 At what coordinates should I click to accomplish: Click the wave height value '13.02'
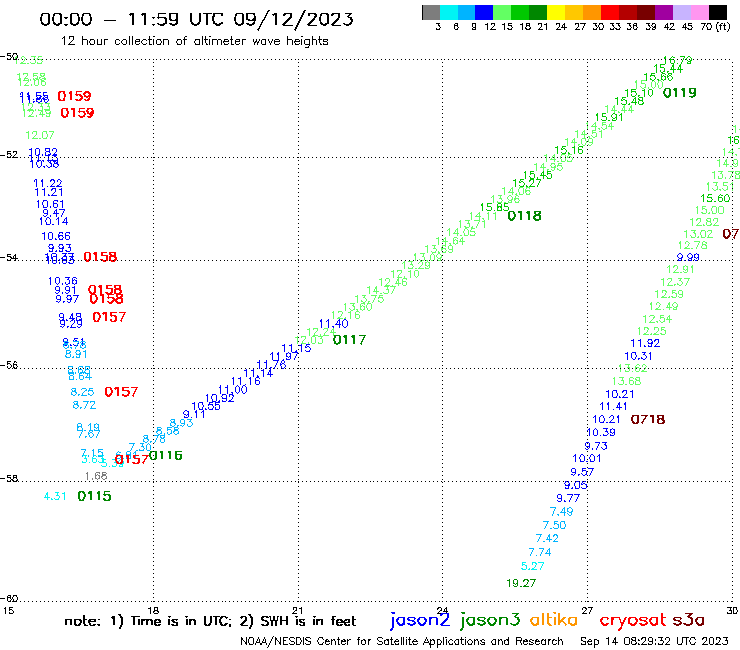click(x=698, y=234)
